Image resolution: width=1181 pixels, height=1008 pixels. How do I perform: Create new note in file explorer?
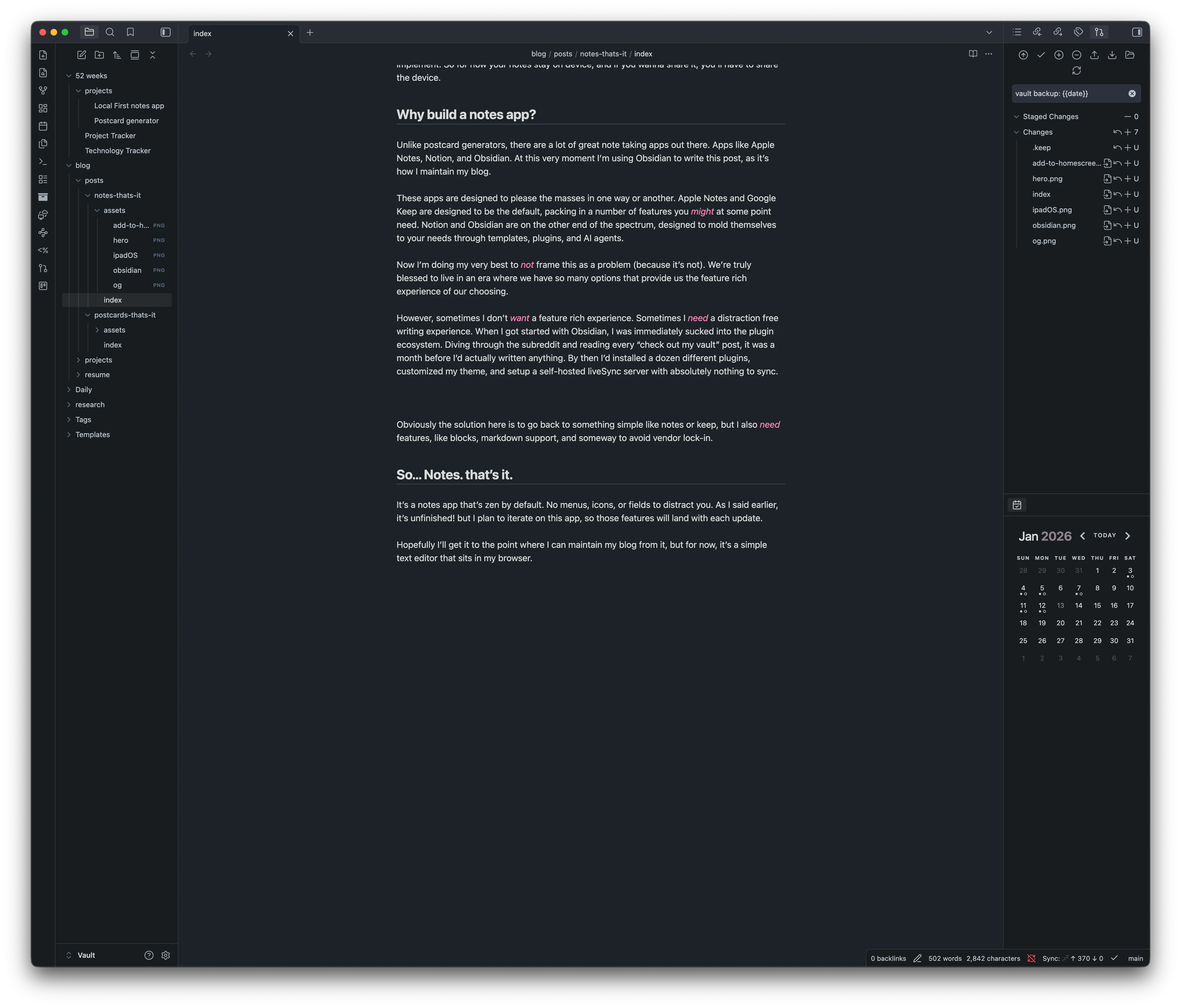[x=82, y=55]
